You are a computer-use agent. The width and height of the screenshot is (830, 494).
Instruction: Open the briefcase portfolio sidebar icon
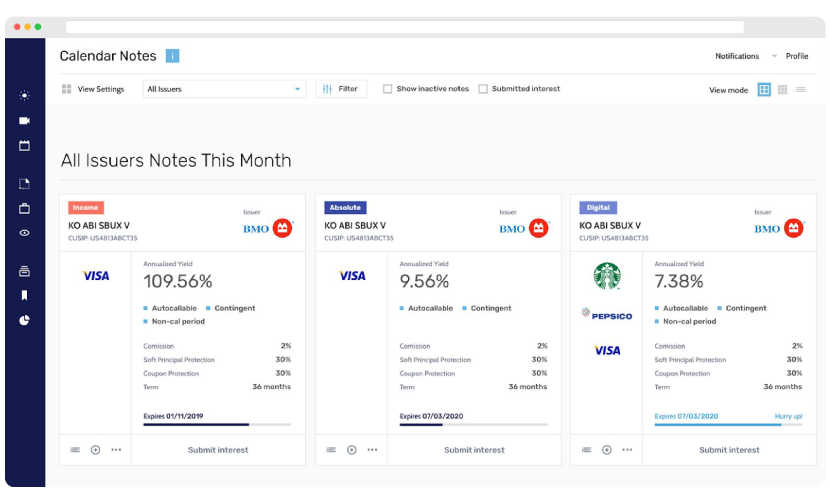tap(24, 208)
